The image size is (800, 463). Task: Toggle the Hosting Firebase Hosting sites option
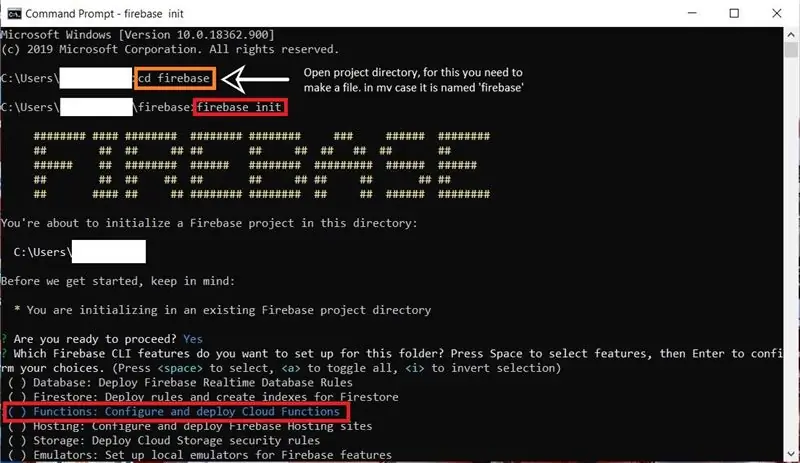pos(190,426)
